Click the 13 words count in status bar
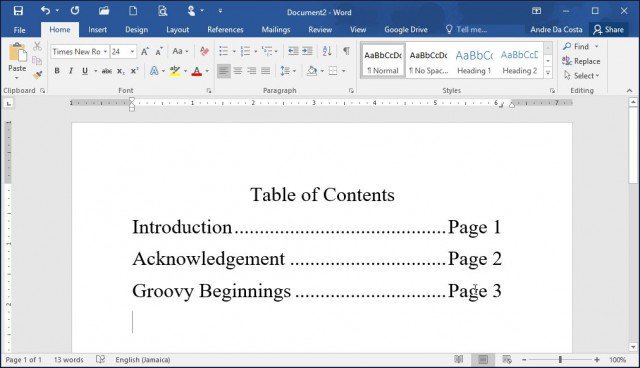This screenshot has width=640, height=368. [69, 359]
